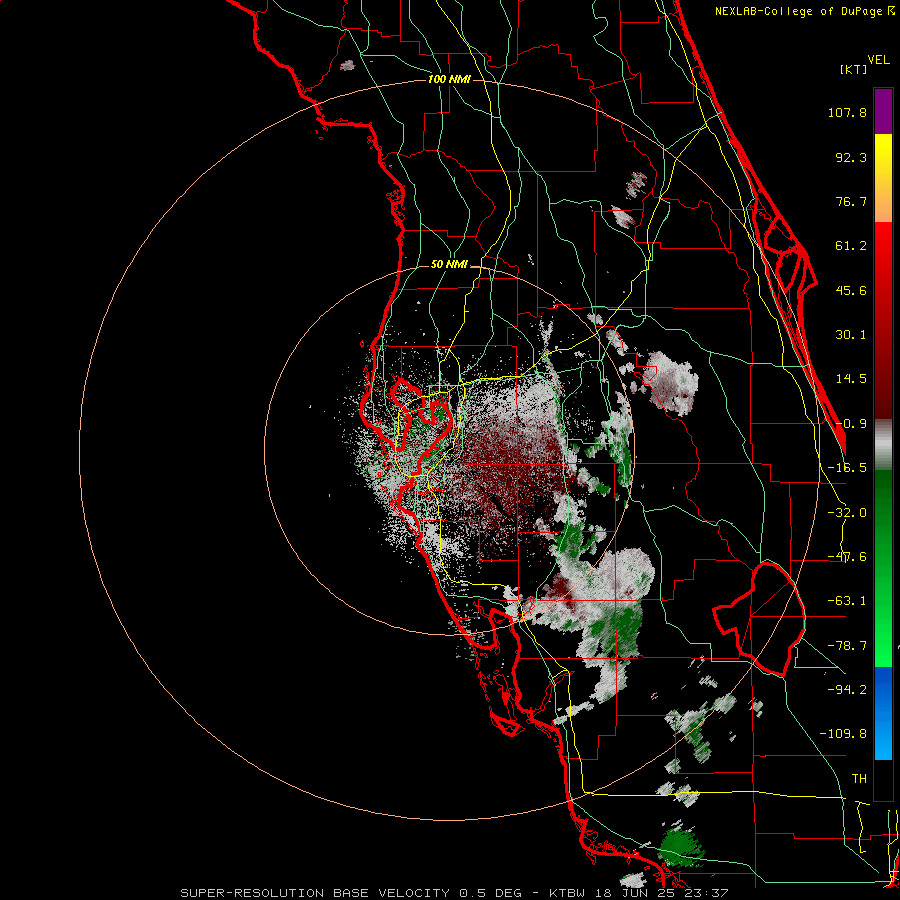Click the yellow-orange segment of the color bar
900x900 pixels.
click(x=883, y=178)
